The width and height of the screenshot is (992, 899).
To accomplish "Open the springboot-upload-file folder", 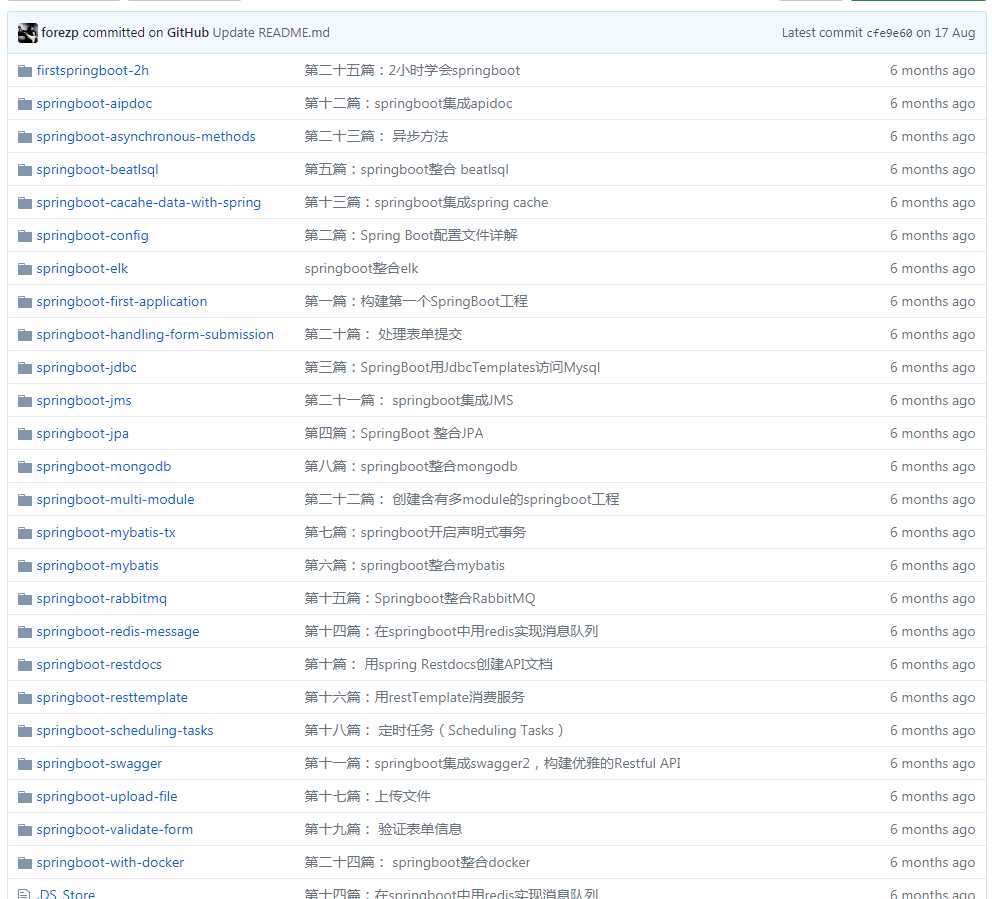I will (x=107, y=797).
